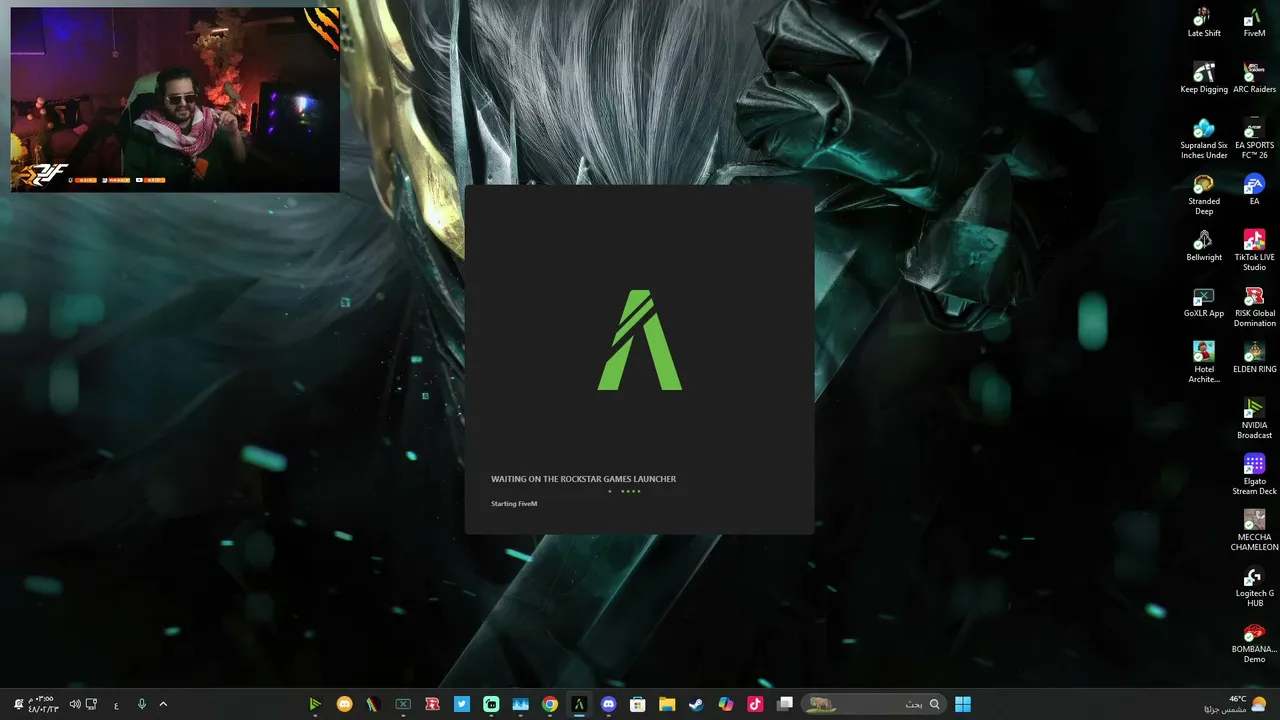Image resolution: width=1280 pixels, height=720 pixels.
Task: Select the Hotel Architect desktop icon
Action: pos(1204,363)
